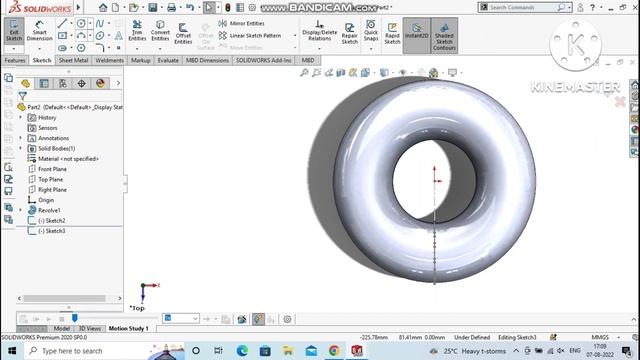Select the Smart Dimension tool

pyautogui.click(x=40, y=30)
